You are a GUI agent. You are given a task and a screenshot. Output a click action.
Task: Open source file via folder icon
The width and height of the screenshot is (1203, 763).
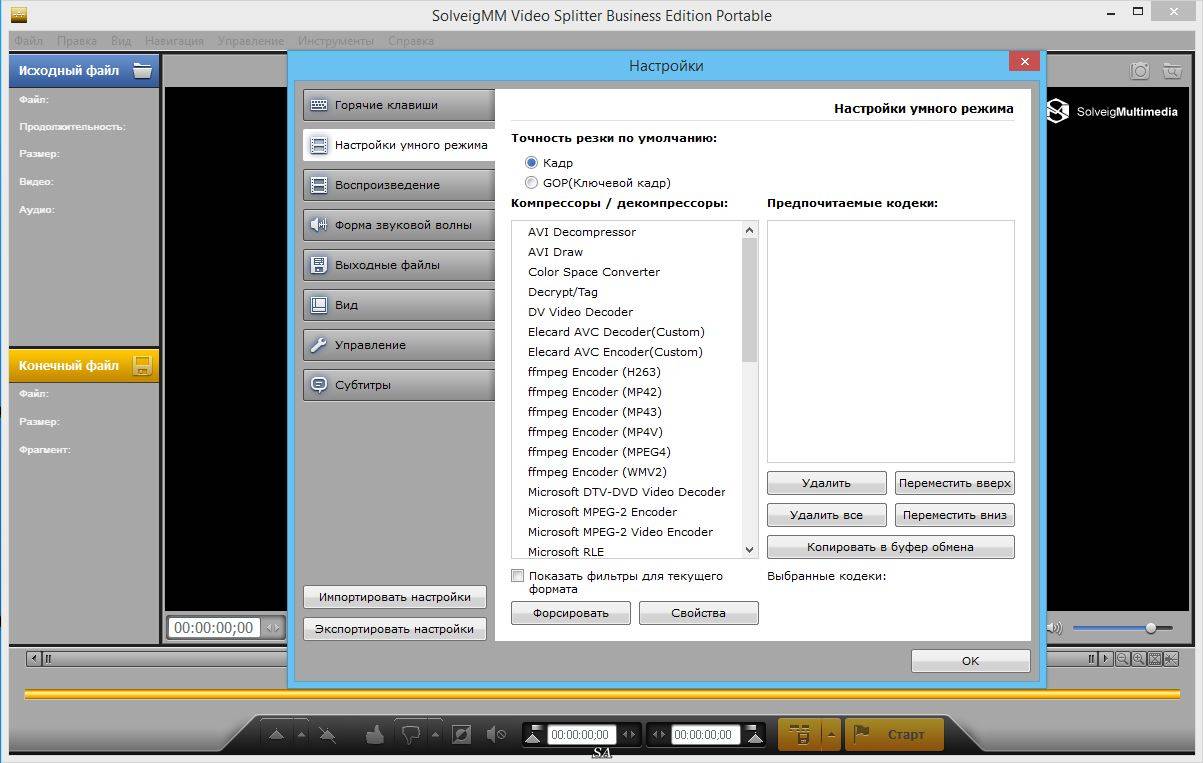pos(143,70)
